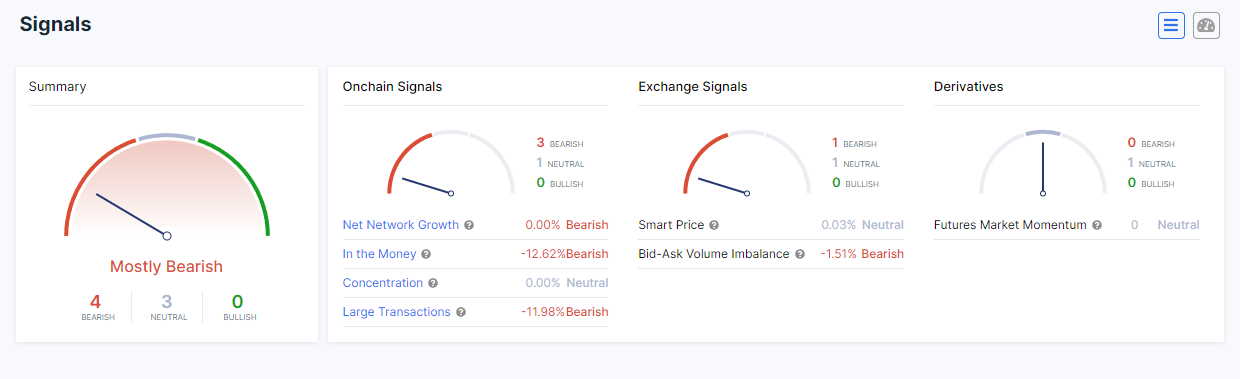This screenshot has height=379, width=1240.
Task: Switch to gauge view icon
Action: coord(1206,25)
